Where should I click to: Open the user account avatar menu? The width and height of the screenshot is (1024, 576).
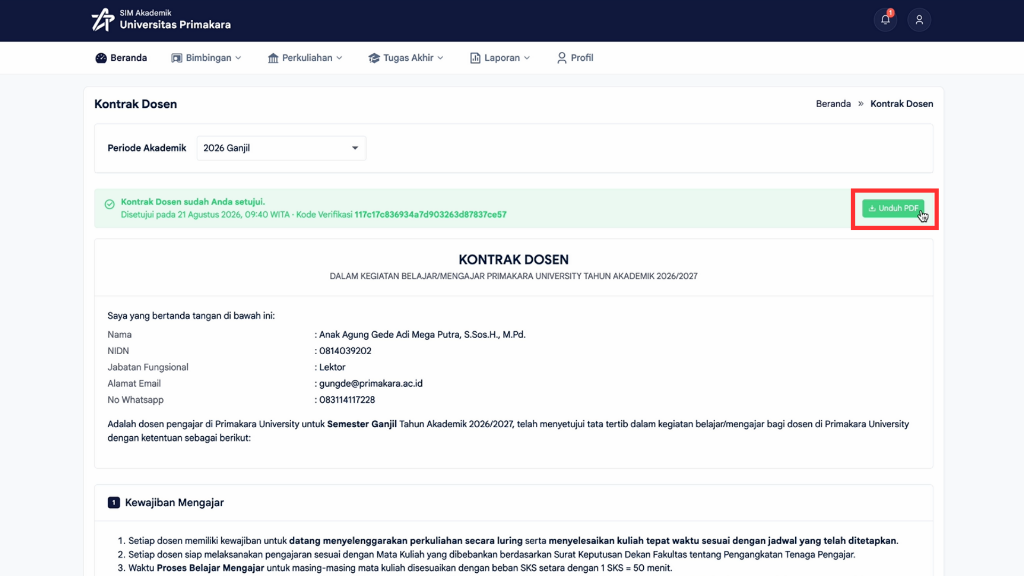click(x=919, y=20)
